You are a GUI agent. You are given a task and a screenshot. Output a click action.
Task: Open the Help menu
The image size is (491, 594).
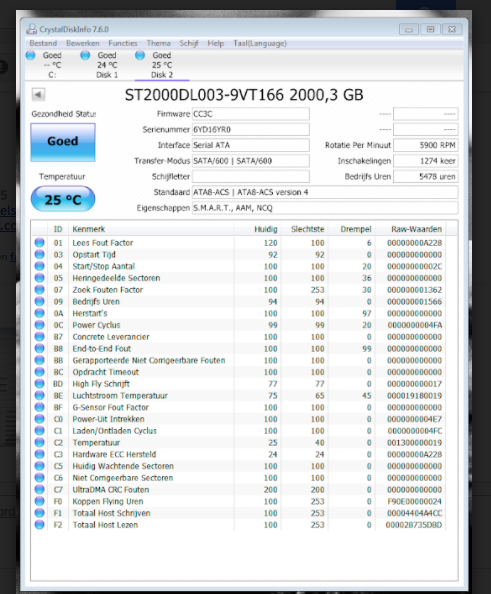point(216,43)
